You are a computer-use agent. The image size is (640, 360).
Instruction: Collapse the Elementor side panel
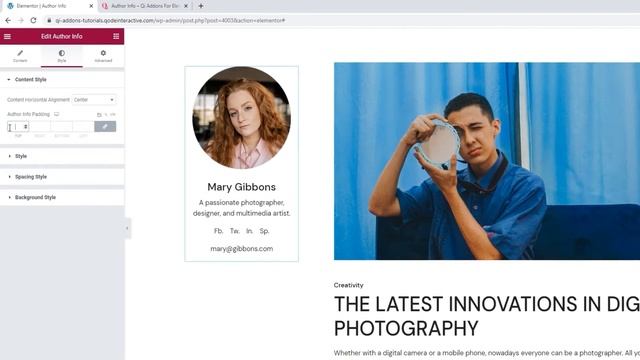[127, 228]
